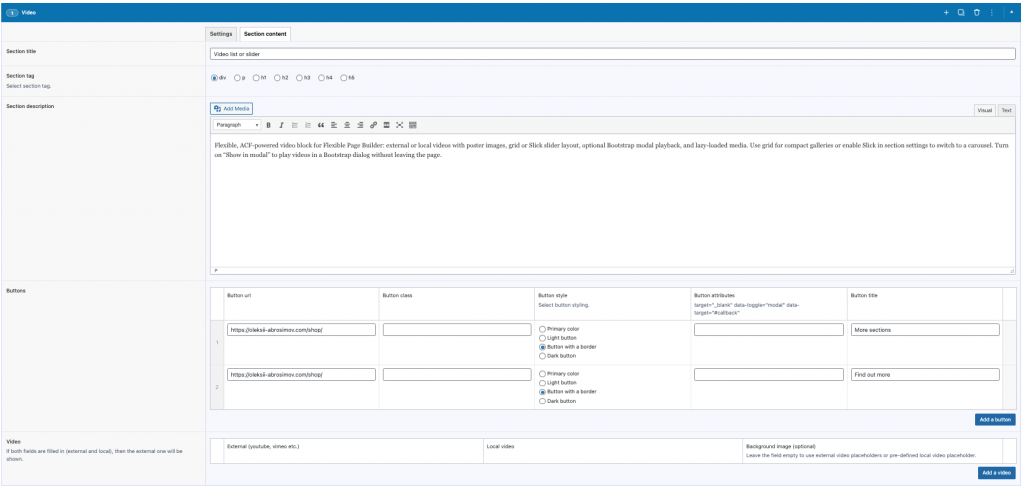This screenshot has height=490, width=1024.
Task: Add a new layout with the plus icon
Action: pos(946,12)
